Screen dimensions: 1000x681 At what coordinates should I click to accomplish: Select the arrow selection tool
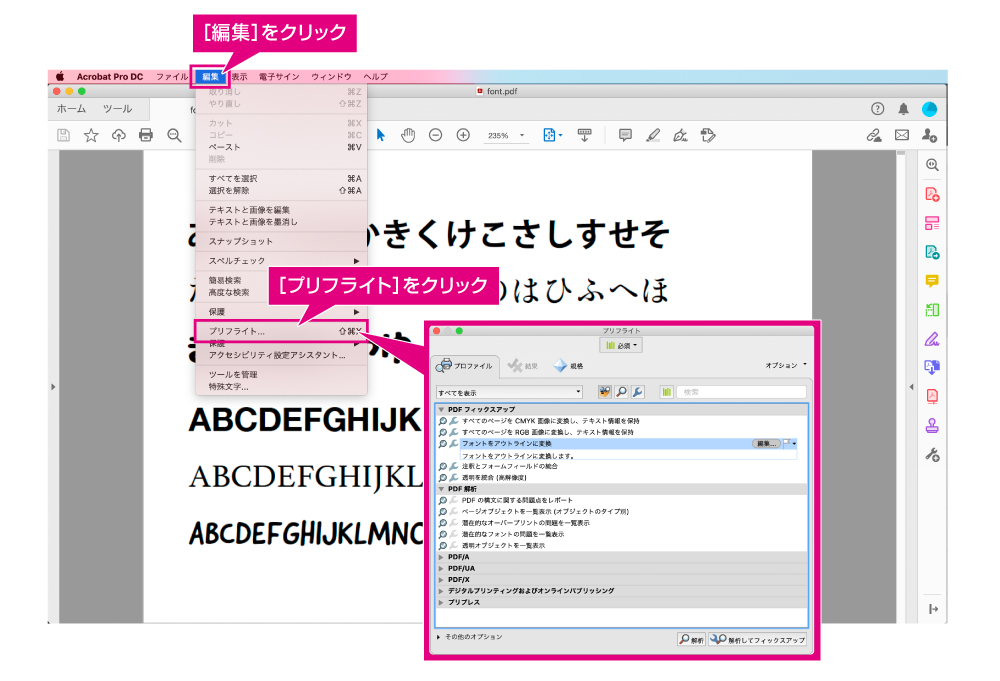coord(381,135)
